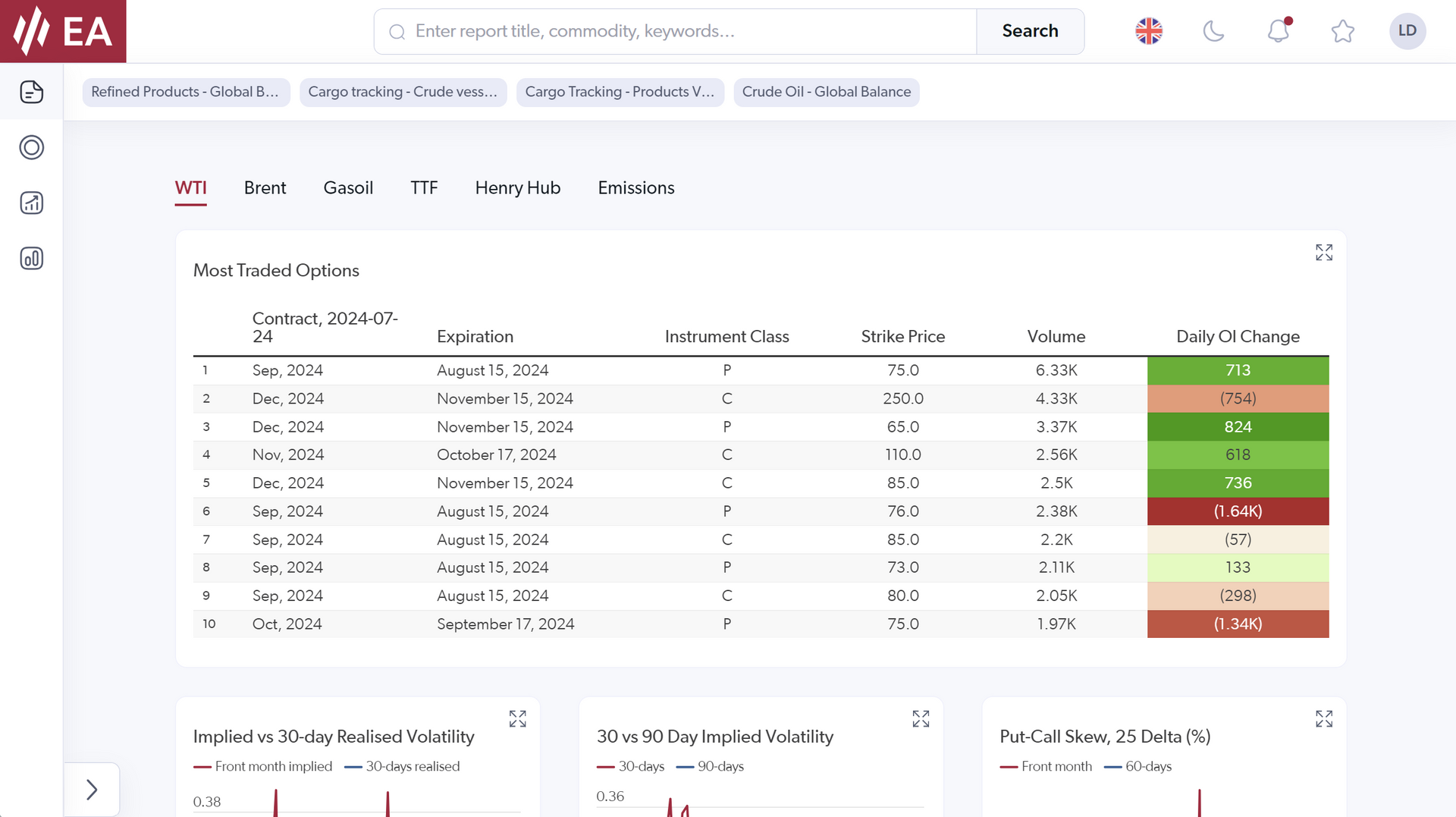Click the (754) Daily OI Change cell
The height and width of the screenshot is (817, 1456).
[1238, 398]
